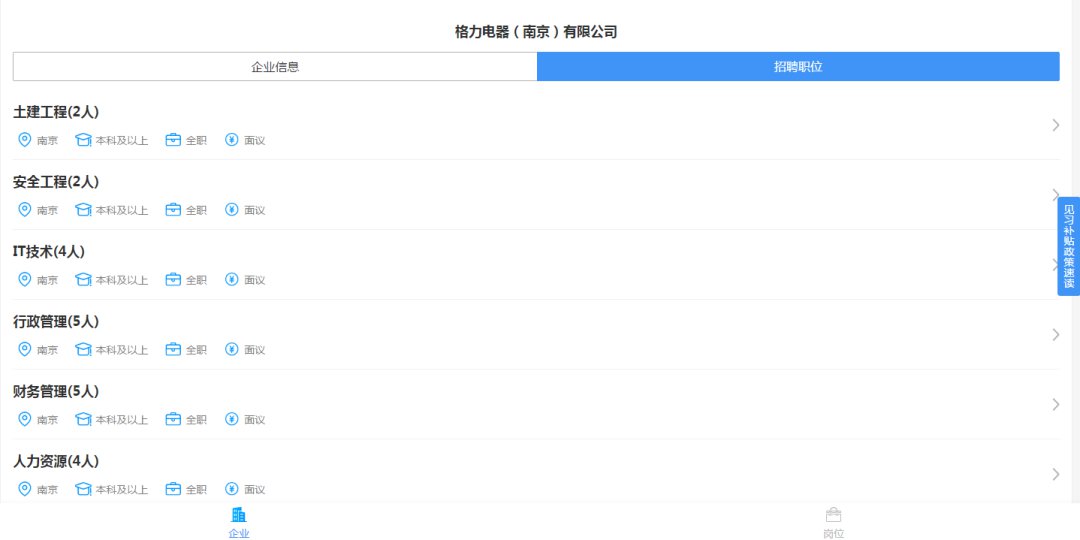Click the yen salary icon in IT技术 row
Viewport: 1080px width, 540px height.
click(x=232, y=279)
